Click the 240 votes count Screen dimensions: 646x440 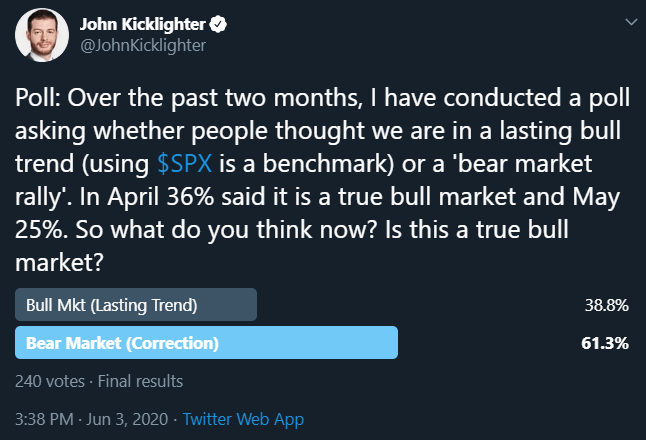pyautogui.click(x=50, y=381)
